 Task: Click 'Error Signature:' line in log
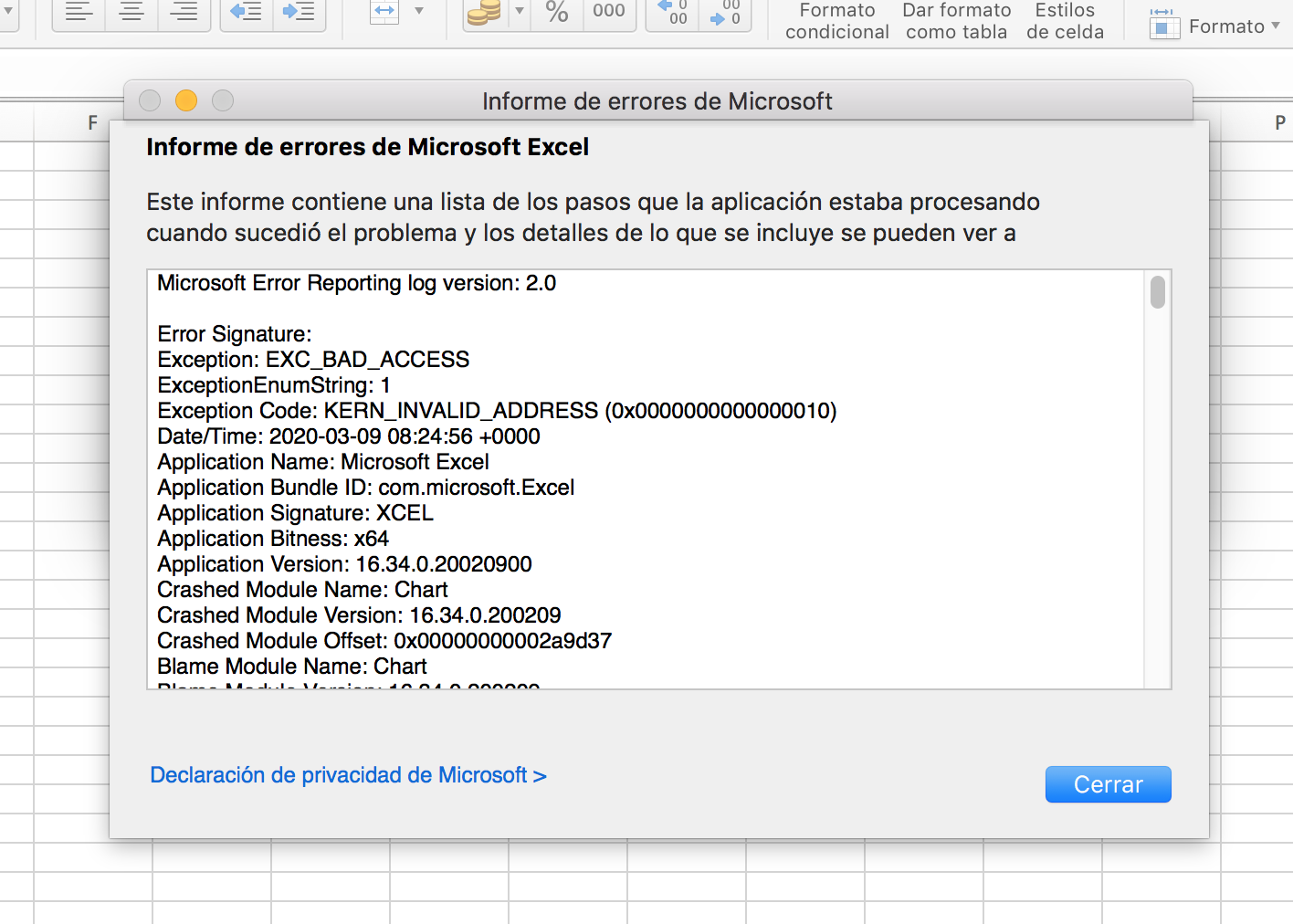point(235,334)
